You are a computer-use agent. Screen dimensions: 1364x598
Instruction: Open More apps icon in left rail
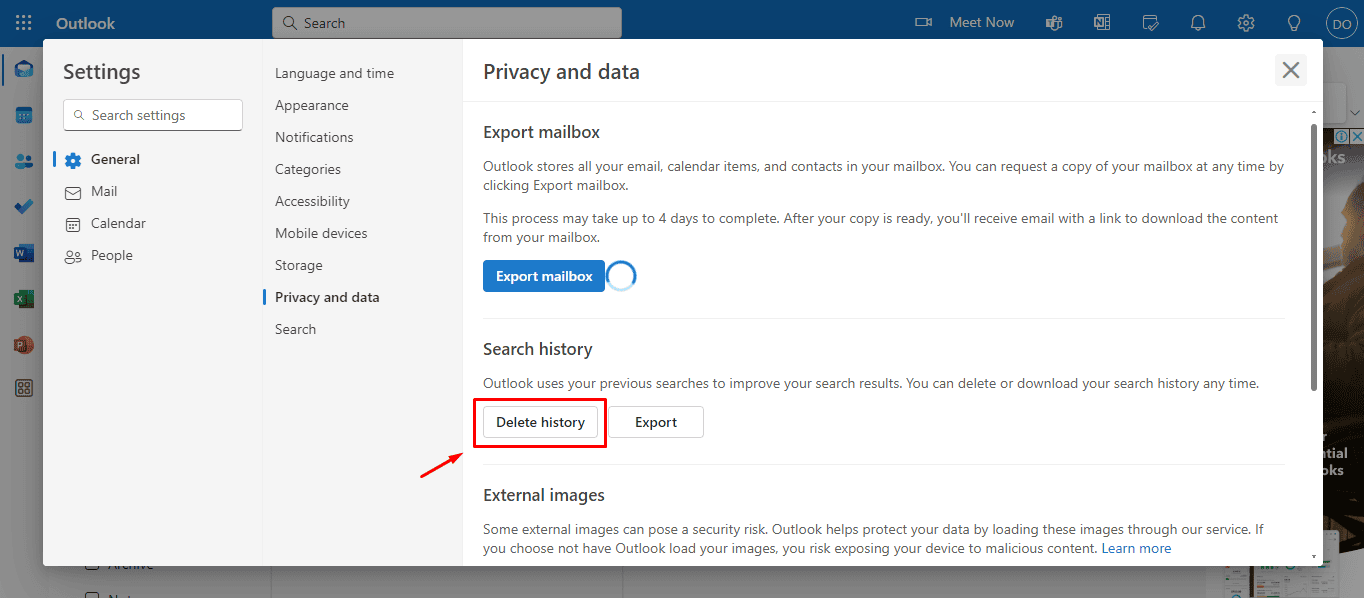click(24, 389)
